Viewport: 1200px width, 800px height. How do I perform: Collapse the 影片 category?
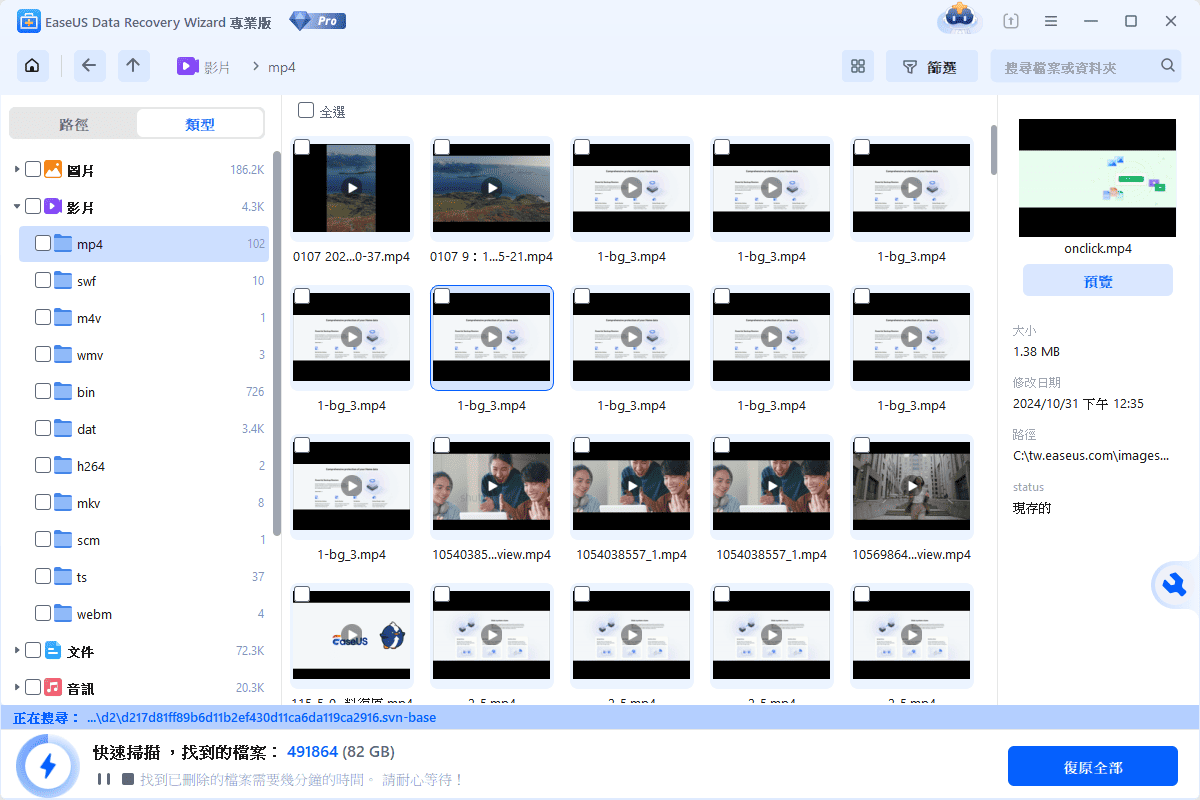(17, 207)
